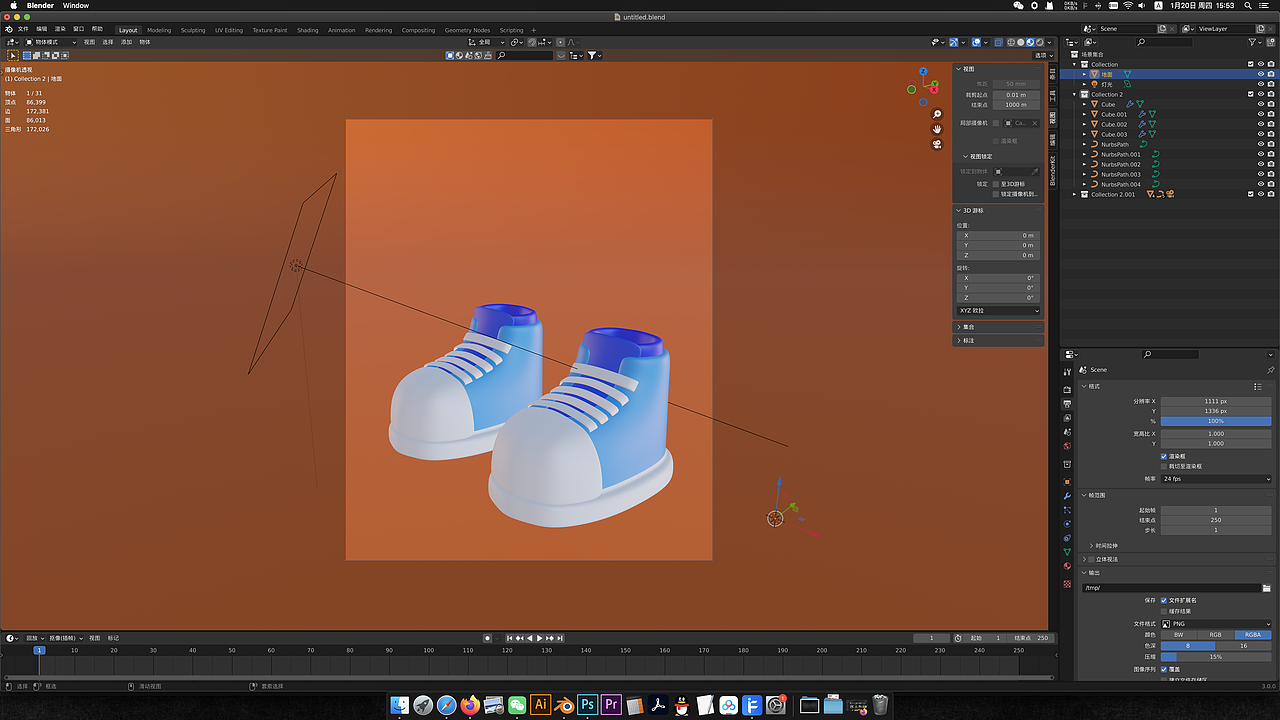
Task: Uncheck the 文件扩展名 checkbox in output settings
Action: (1164, 601)
